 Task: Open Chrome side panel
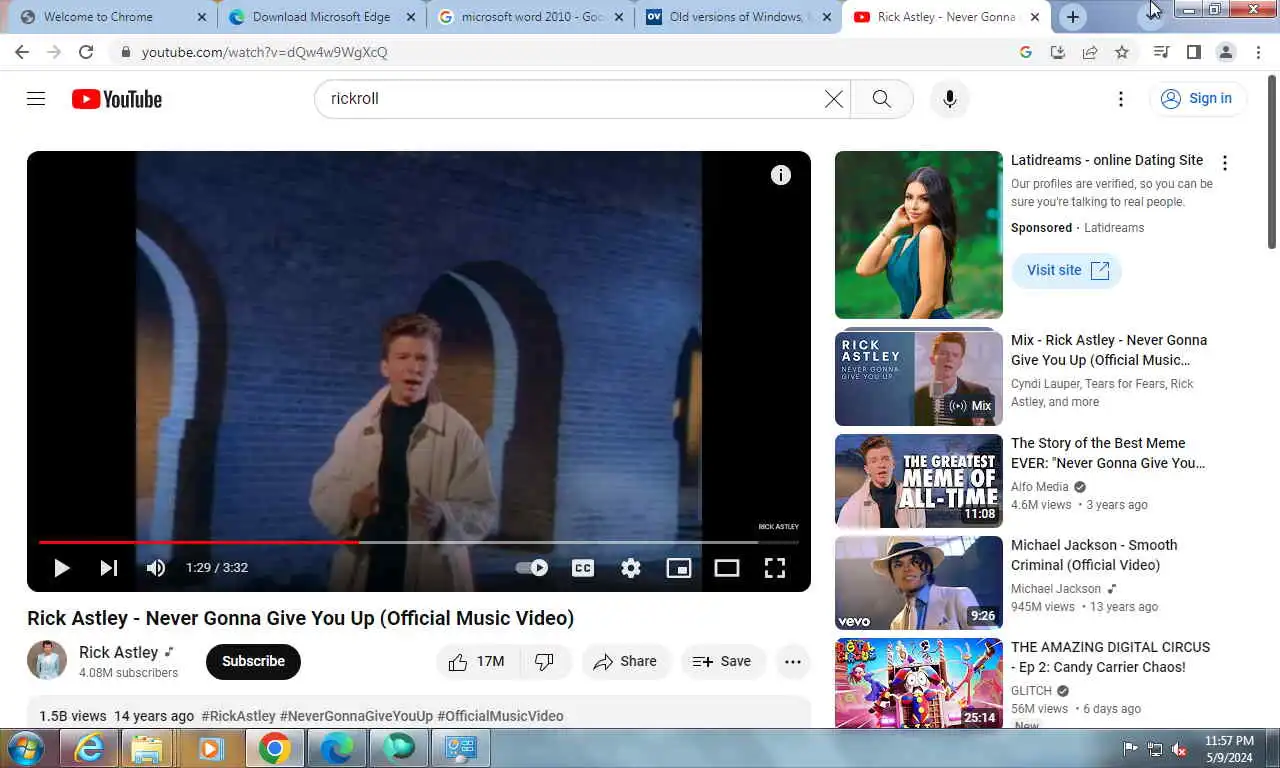1193,52
